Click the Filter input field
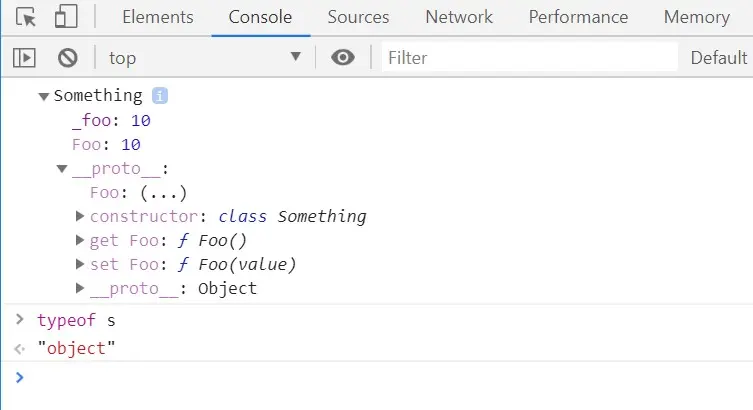Viewport: 753px width, 410px height. point(528,57)
